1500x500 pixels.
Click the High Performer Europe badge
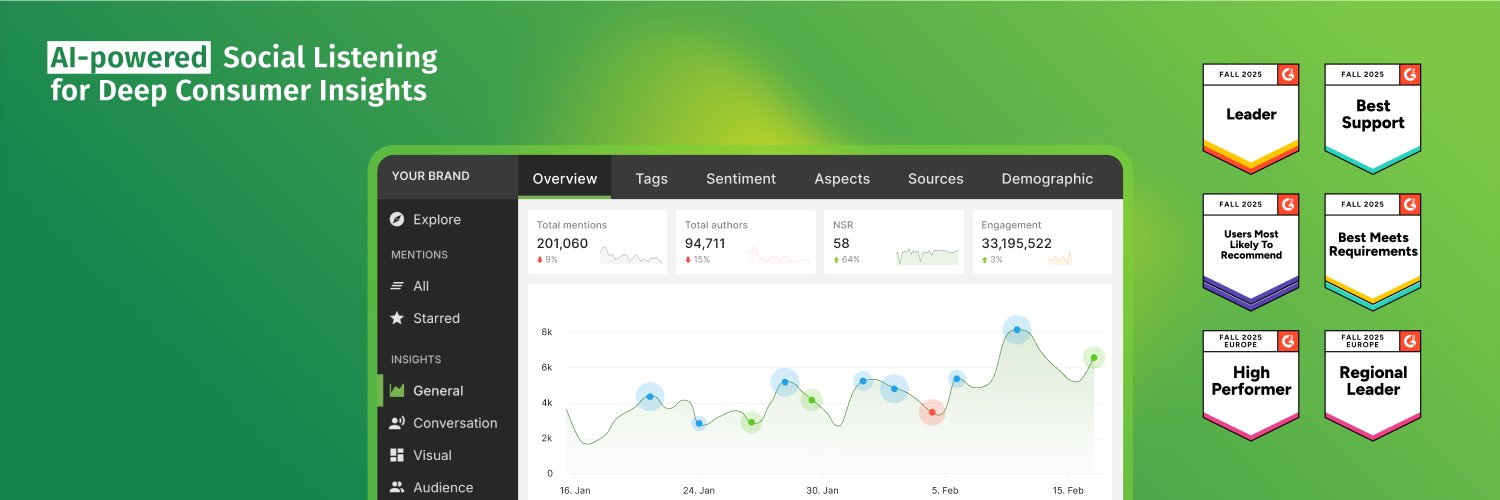(x=1251, y=386)
